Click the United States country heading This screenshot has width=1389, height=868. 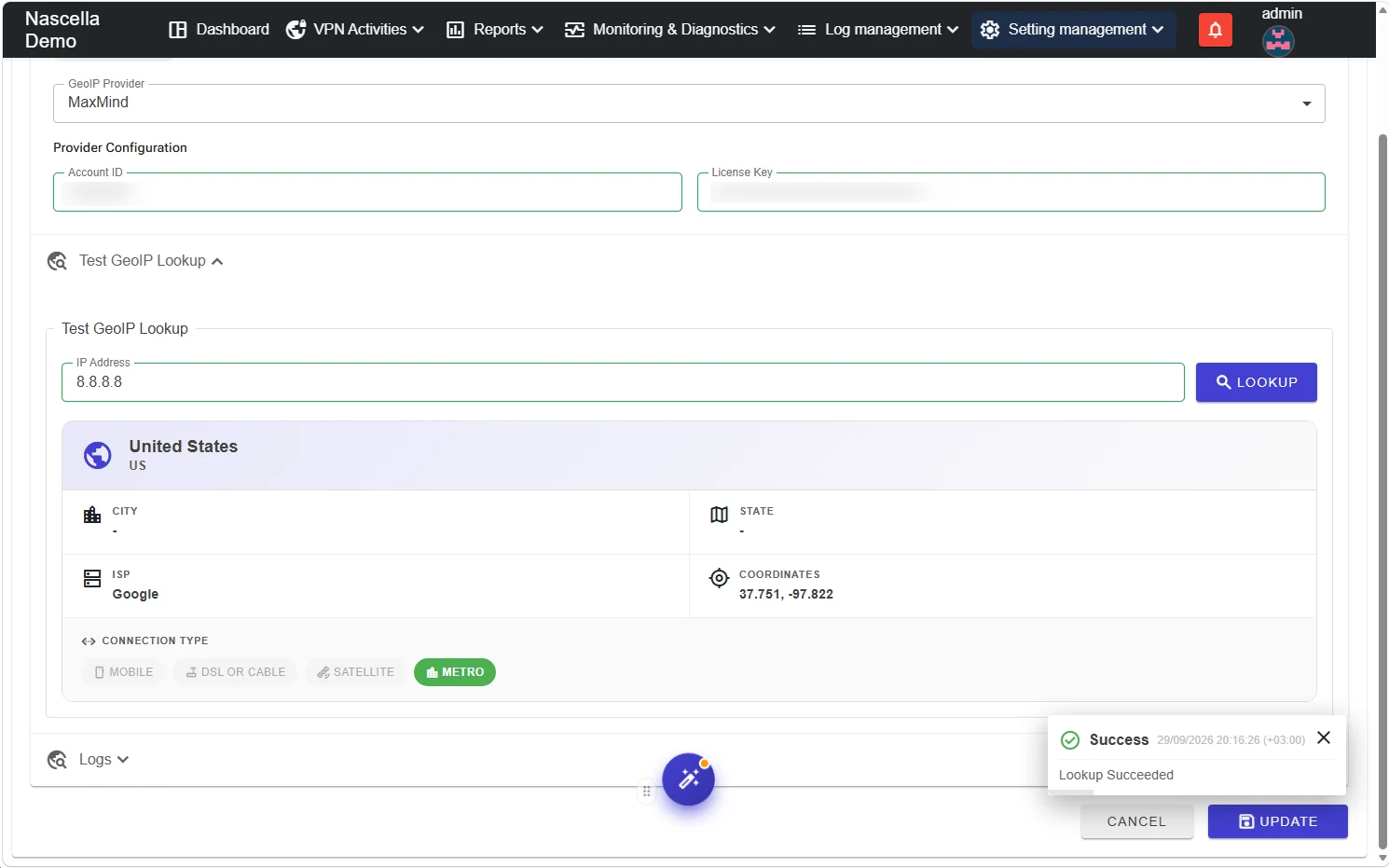(184, 447)
